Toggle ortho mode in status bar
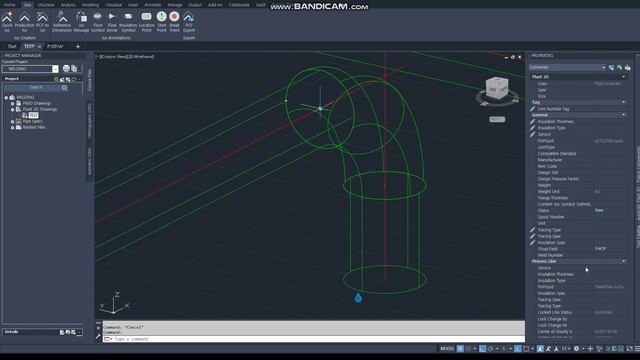 (482, 349)
